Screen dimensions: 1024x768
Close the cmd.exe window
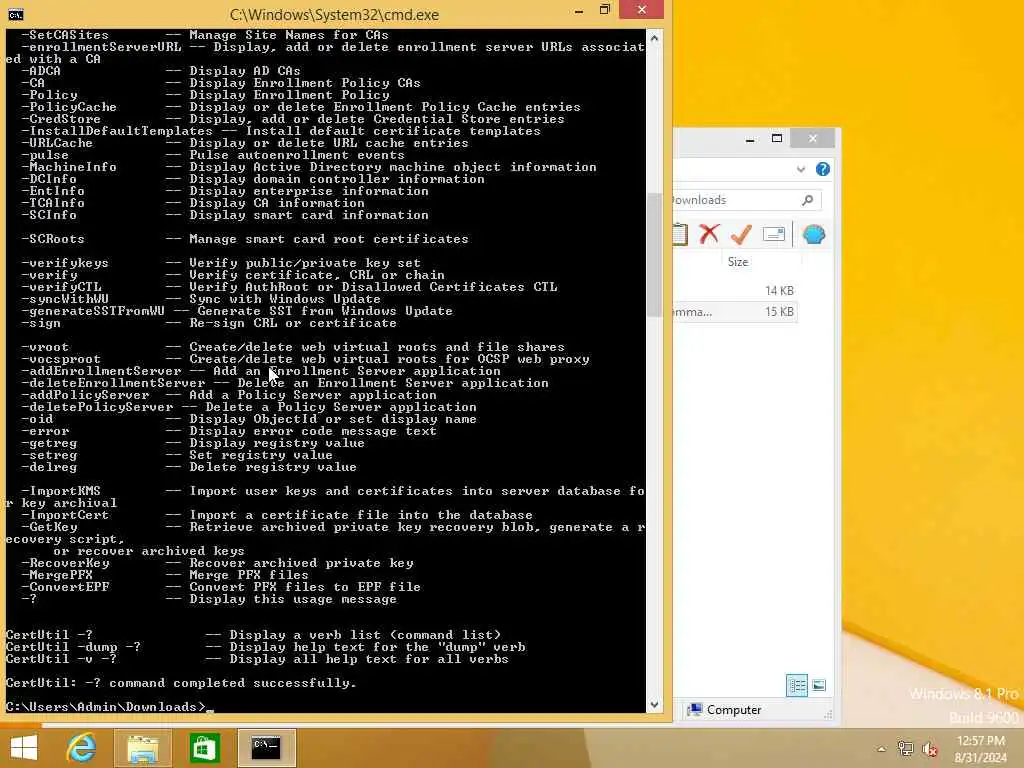click(641, 10)
